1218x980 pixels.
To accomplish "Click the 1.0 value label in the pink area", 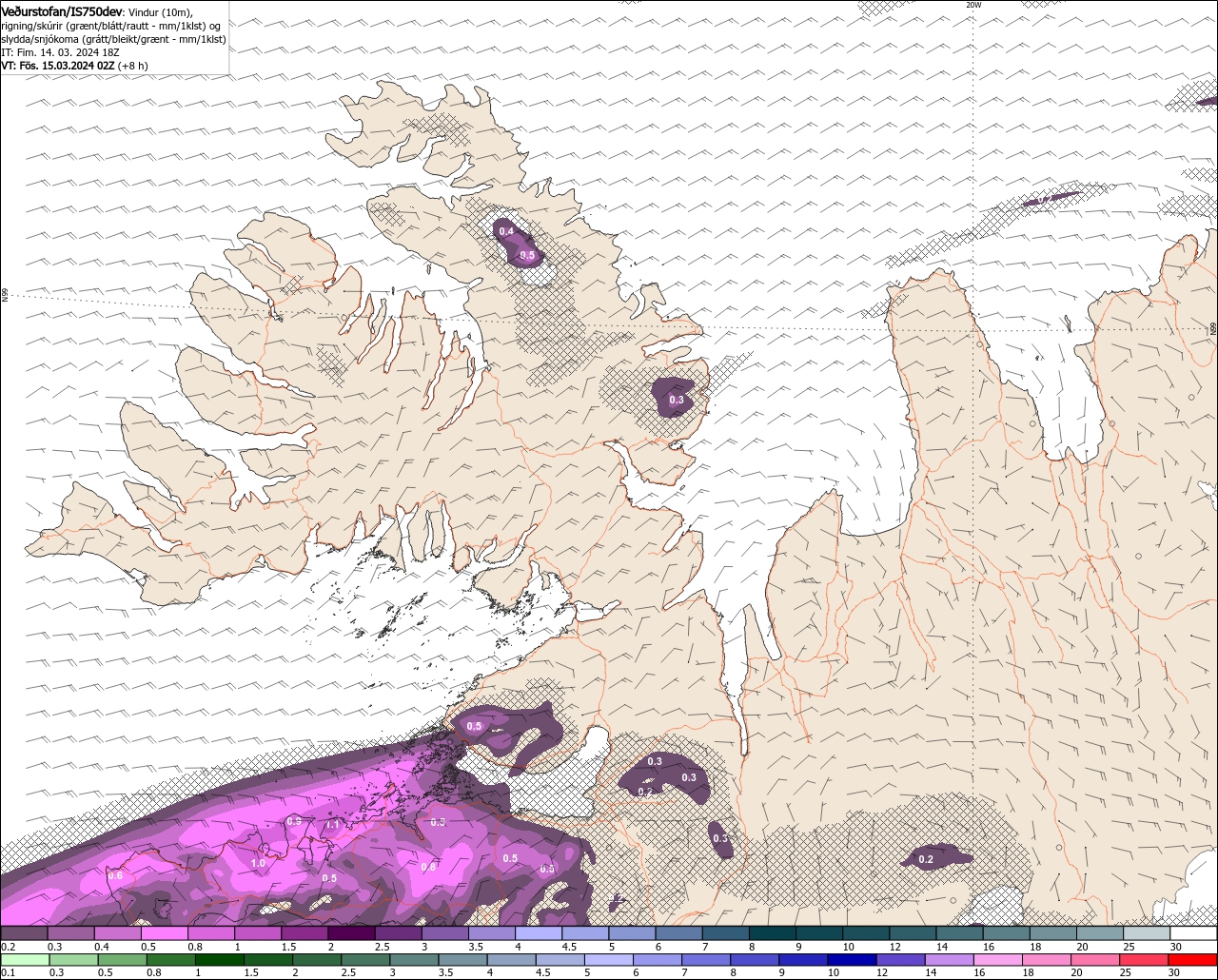I will click(x=258, y=863).
